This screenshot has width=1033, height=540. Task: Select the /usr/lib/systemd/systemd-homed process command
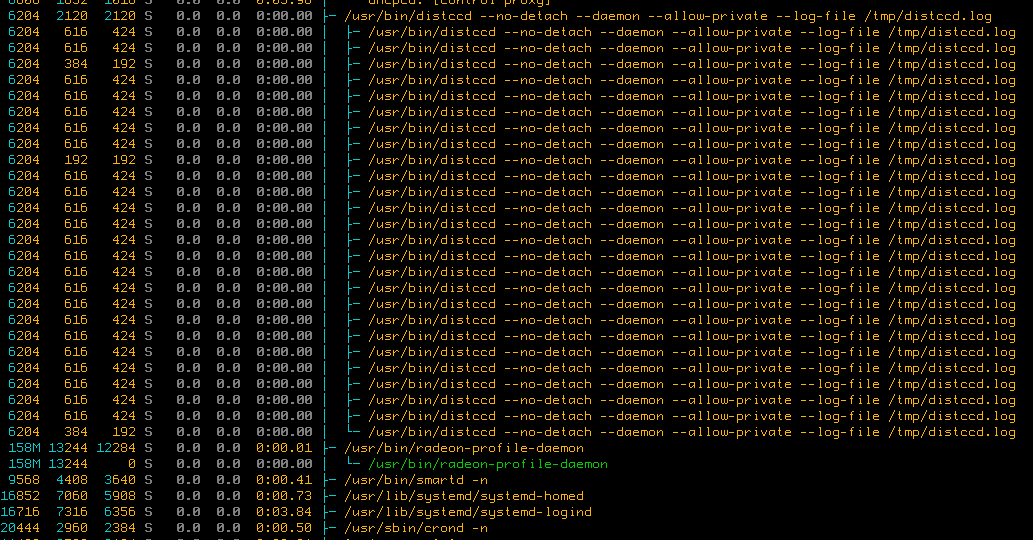tap(464, 496)
